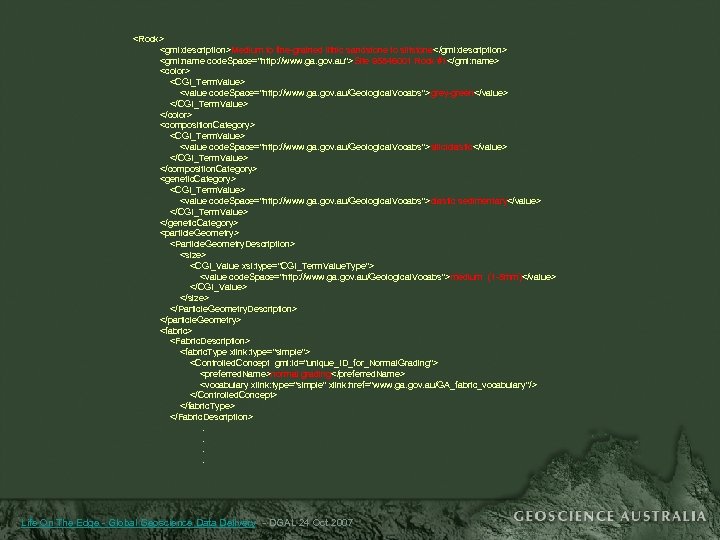Click the opening <fabric> tag
This screenshot has height=540, width=720.
(x=176, y=331)
